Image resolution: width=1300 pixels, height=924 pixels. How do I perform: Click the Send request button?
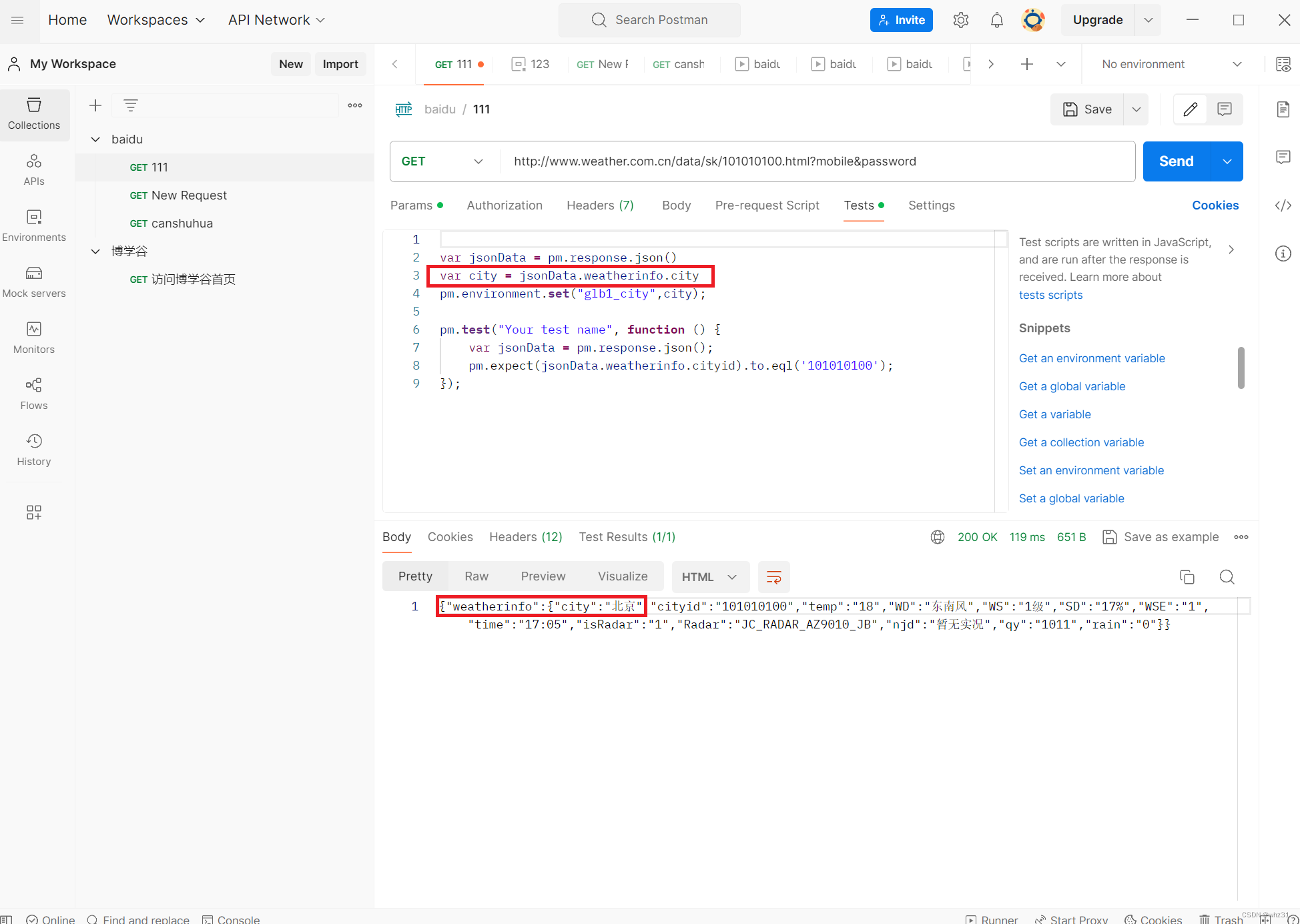[x=1176, y=161]
